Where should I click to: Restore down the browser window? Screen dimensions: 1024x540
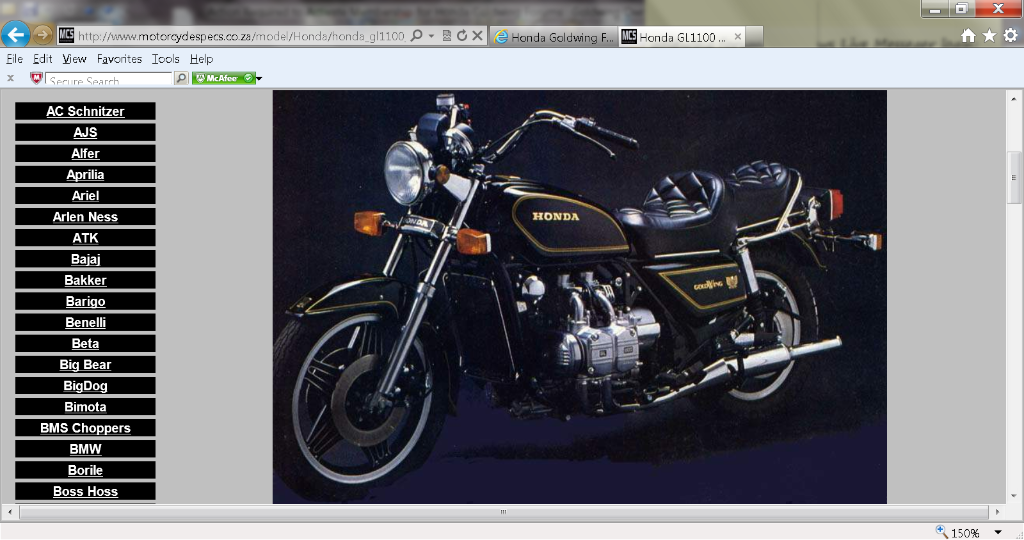[962, 9]
